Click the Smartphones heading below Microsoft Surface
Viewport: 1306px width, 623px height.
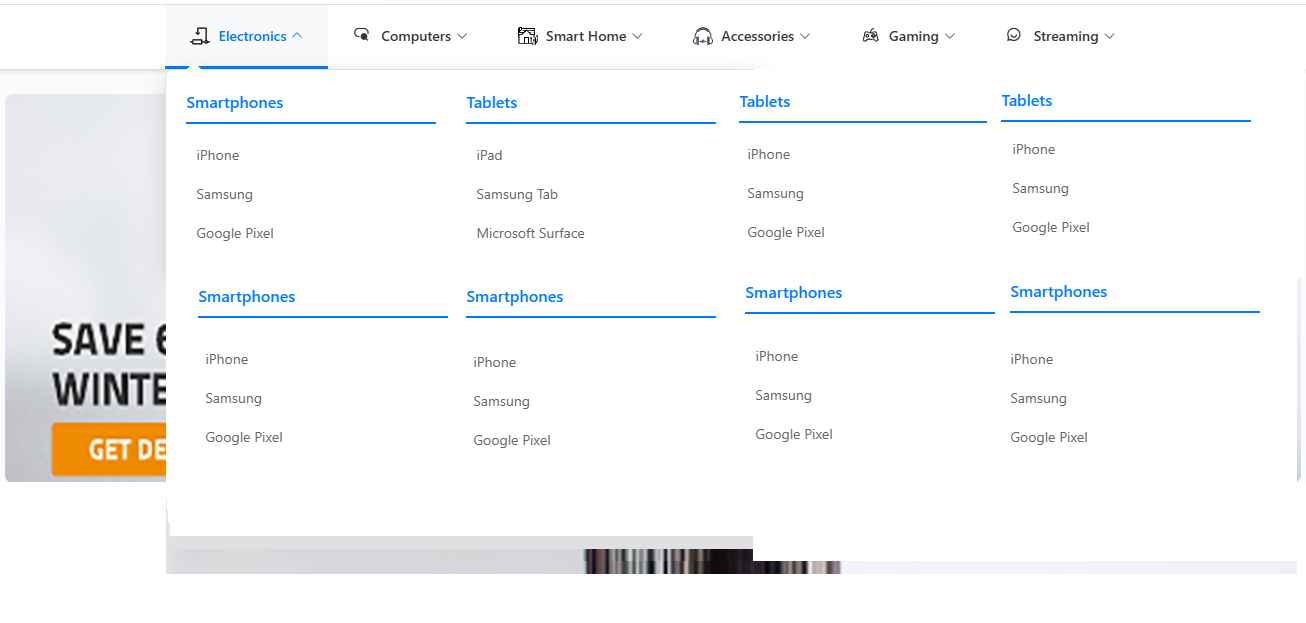(515, 297)
